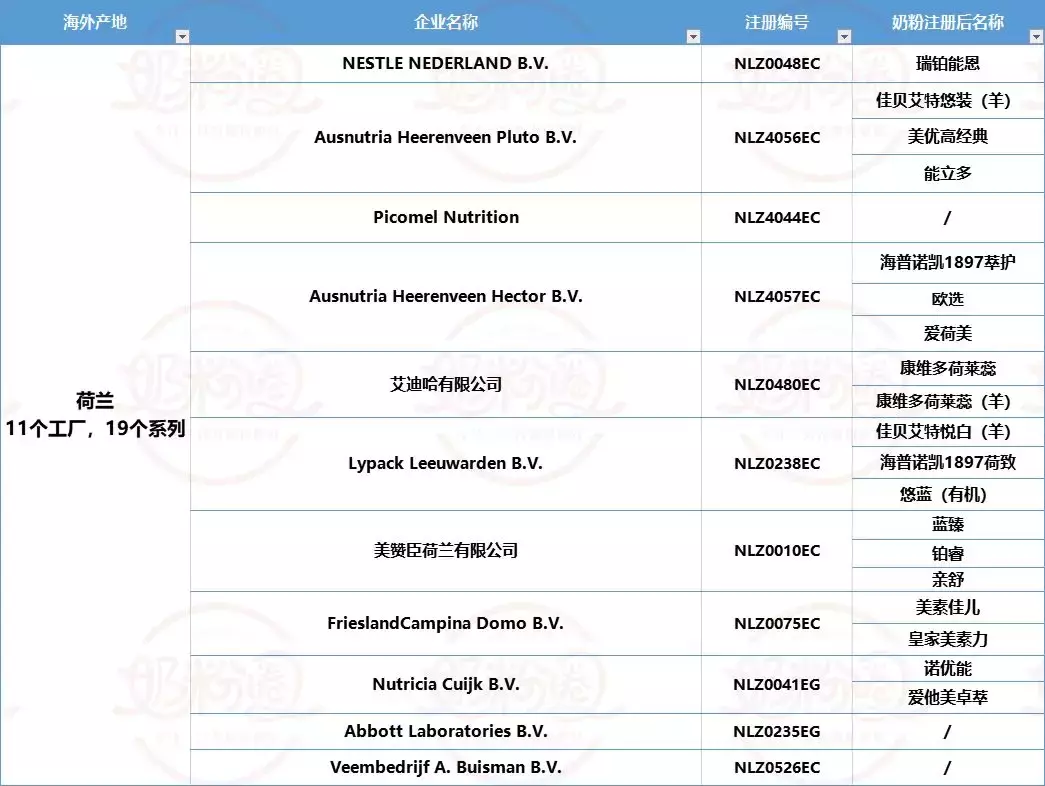This screenshot has width=1045, height=786.
Task: Click registration number NLZ0235EG
Action: click(776, 731)
